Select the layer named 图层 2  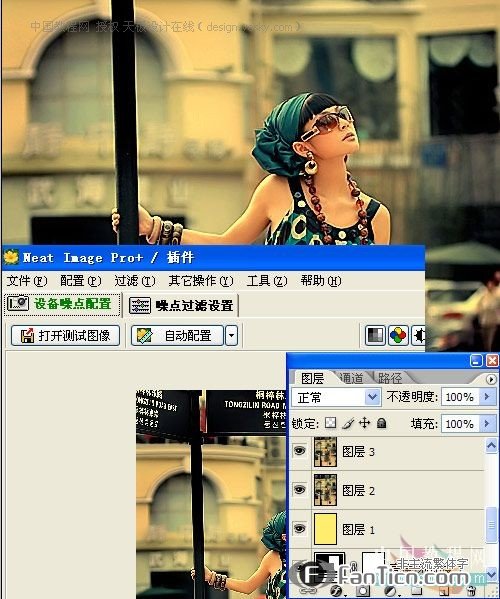pos(358,490)
